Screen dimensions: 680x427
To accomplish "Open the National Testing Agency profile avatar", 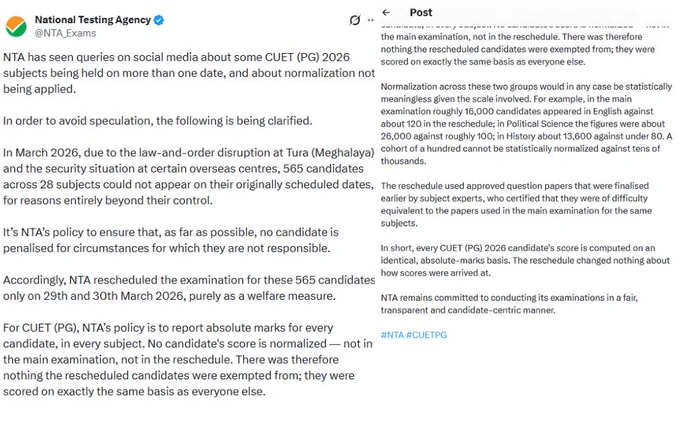I will (16, 26).
